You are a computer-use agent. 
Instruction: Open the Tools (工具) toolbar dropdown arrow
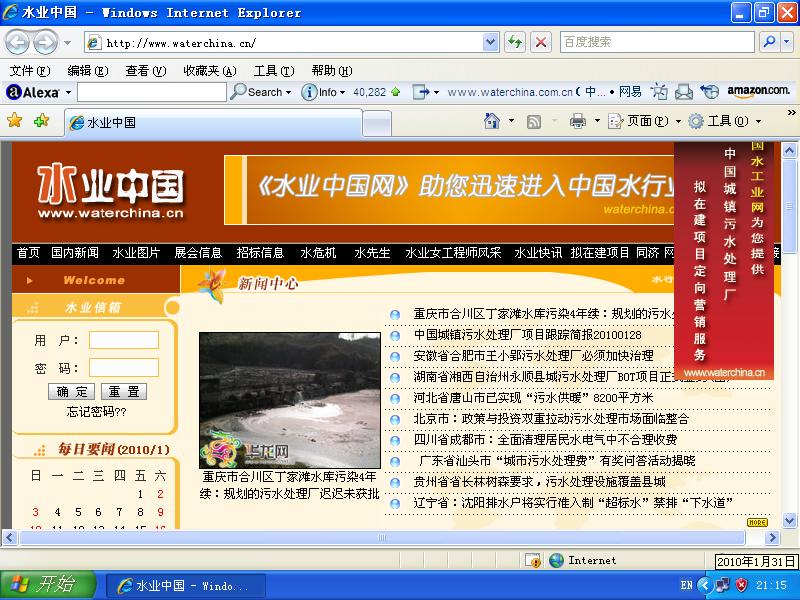pos(759,121)
